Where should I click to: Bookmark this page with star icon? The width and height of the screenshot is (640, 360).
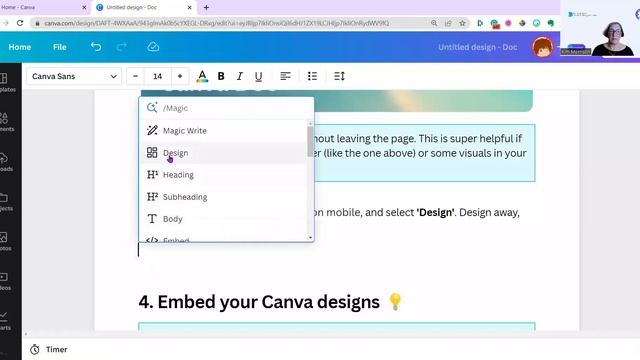pos(462,23)
